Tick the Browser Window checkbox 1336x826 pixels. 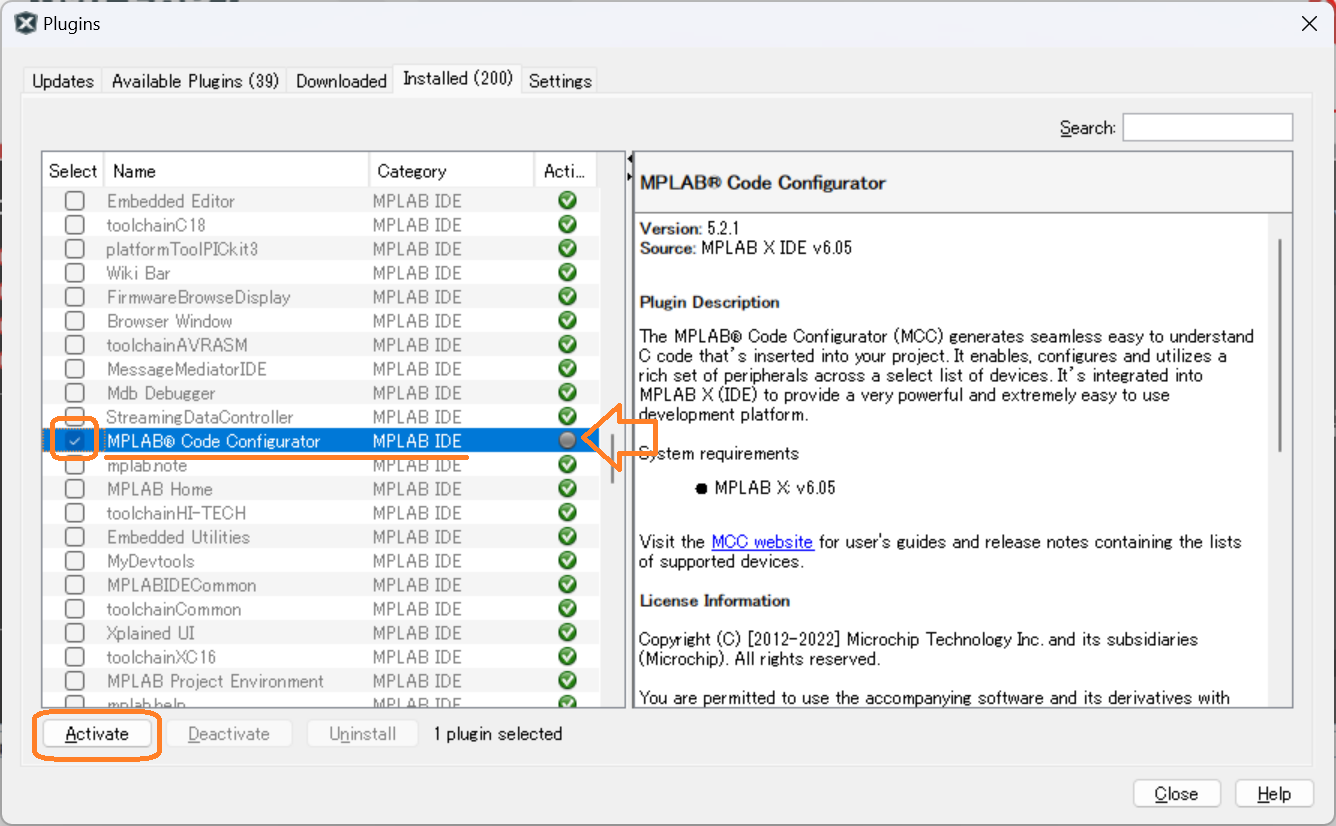coord(74,321)
